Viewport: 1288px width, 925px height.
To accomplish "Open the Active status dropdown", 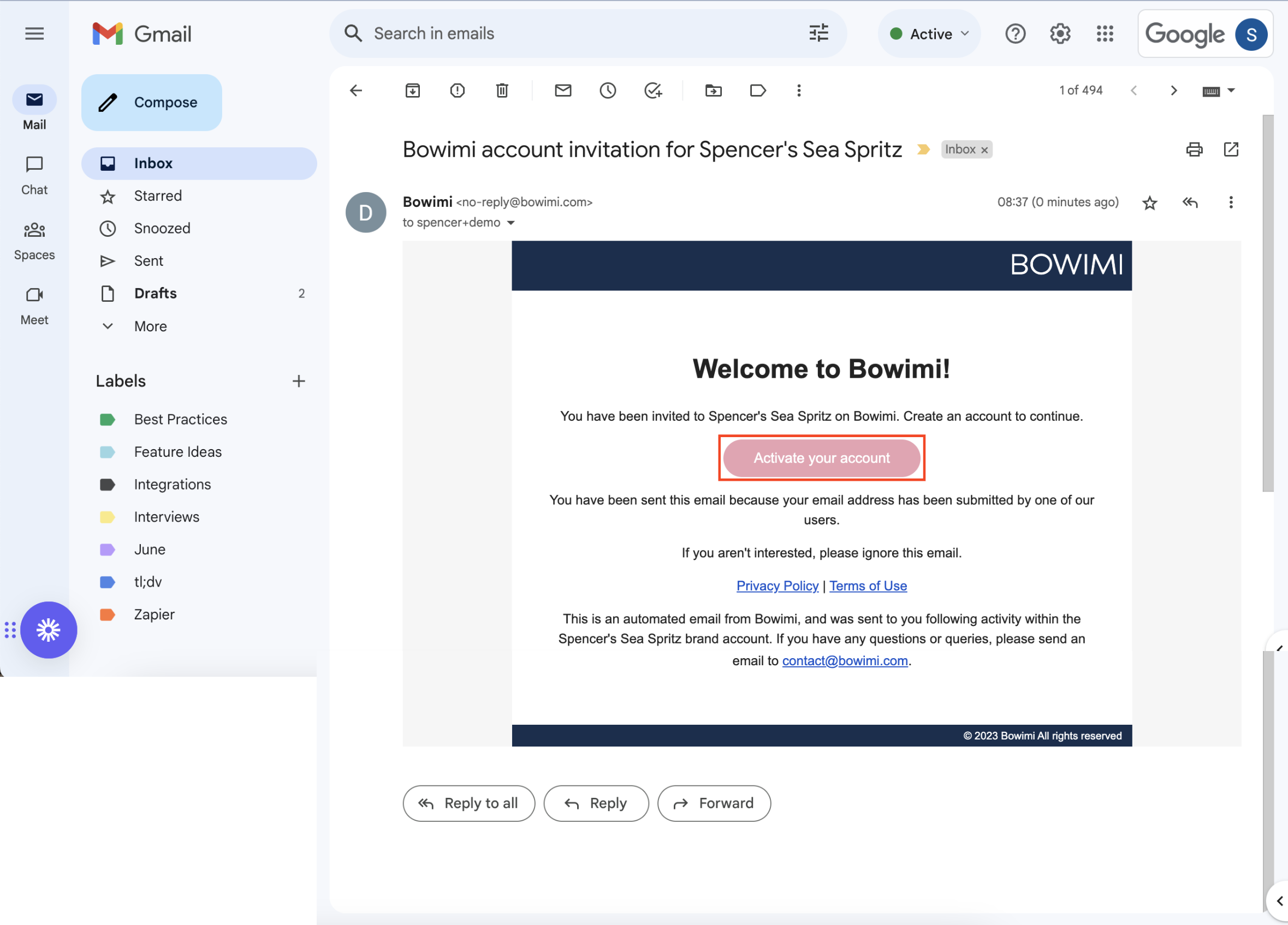I will pos(929,34).
